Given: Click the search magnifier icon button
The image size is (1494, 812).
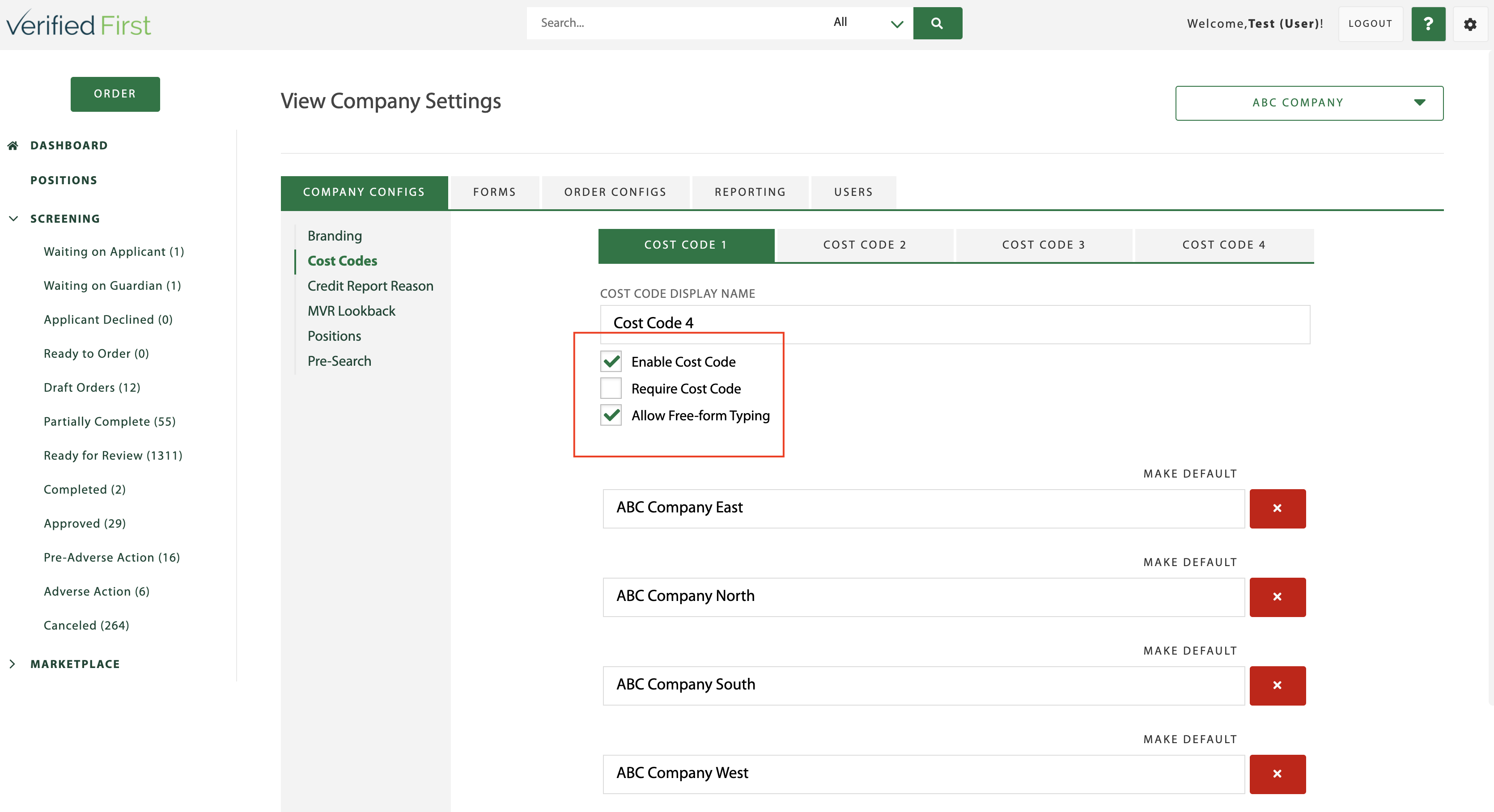Looking at the screenshot, I should pyautogui.click(x=937, y=23).
